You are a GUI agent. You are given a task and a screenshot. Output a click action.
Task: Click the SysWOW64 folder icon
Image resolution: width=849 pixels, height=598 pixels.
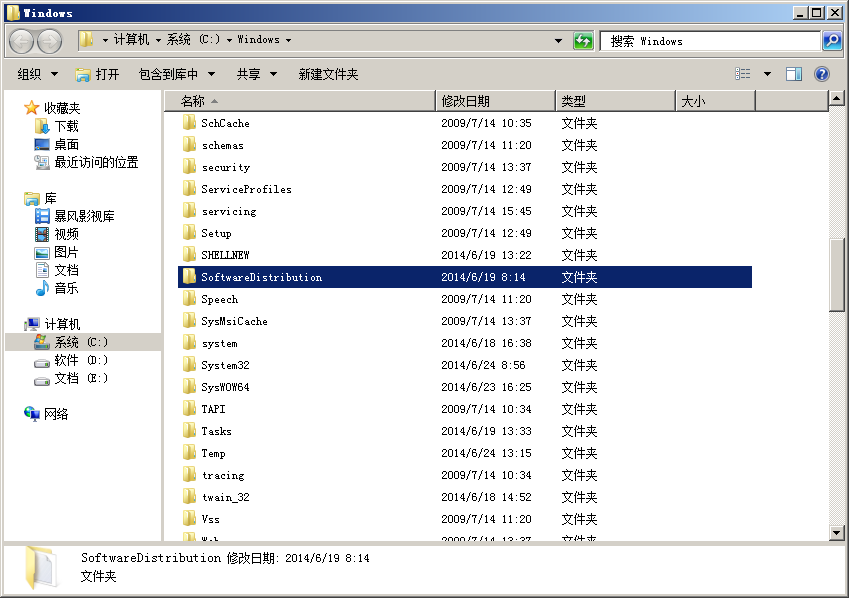point(189,387)
